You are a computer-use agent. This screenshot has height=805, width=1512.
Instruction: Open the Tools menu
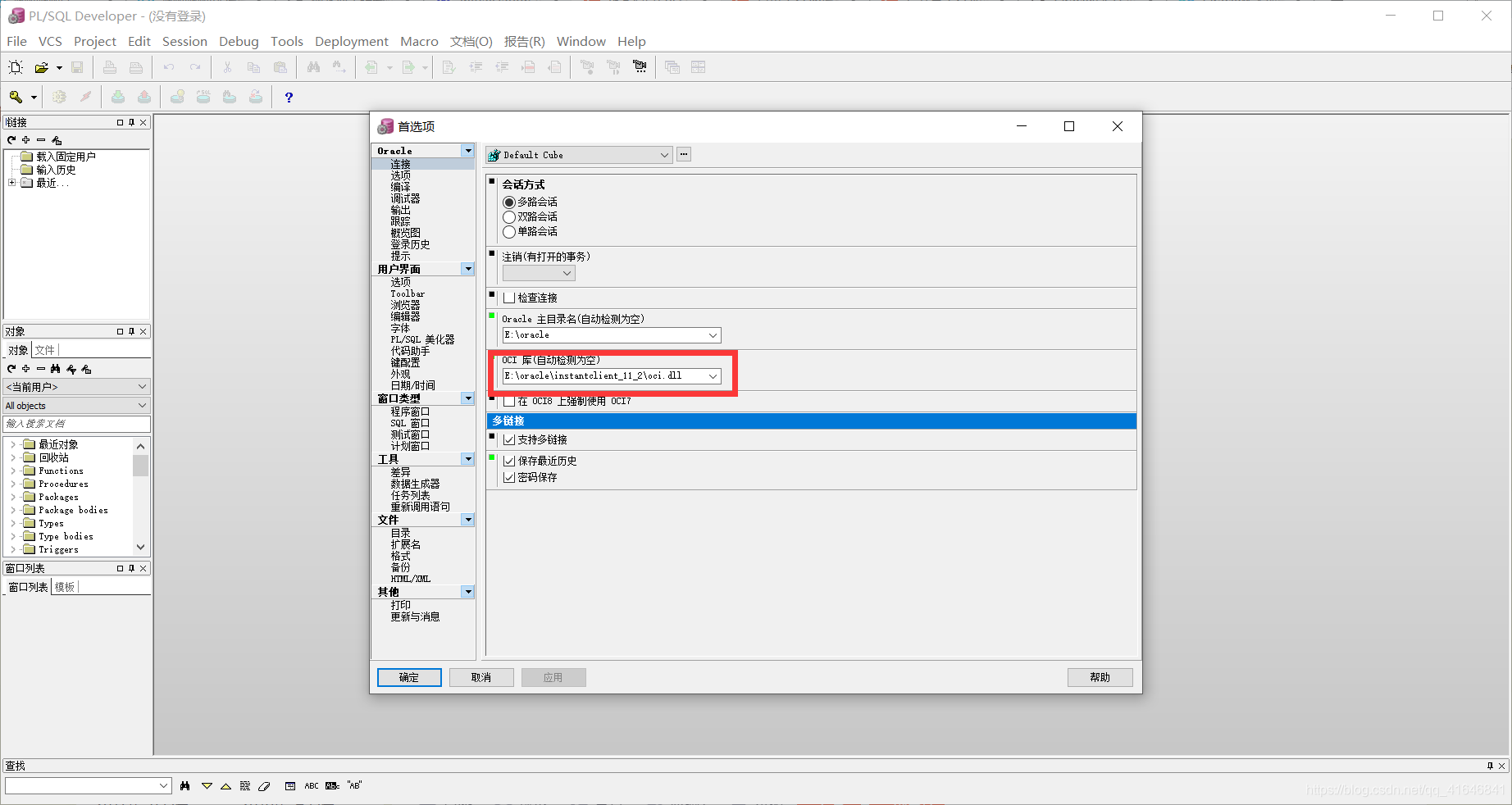287,41
